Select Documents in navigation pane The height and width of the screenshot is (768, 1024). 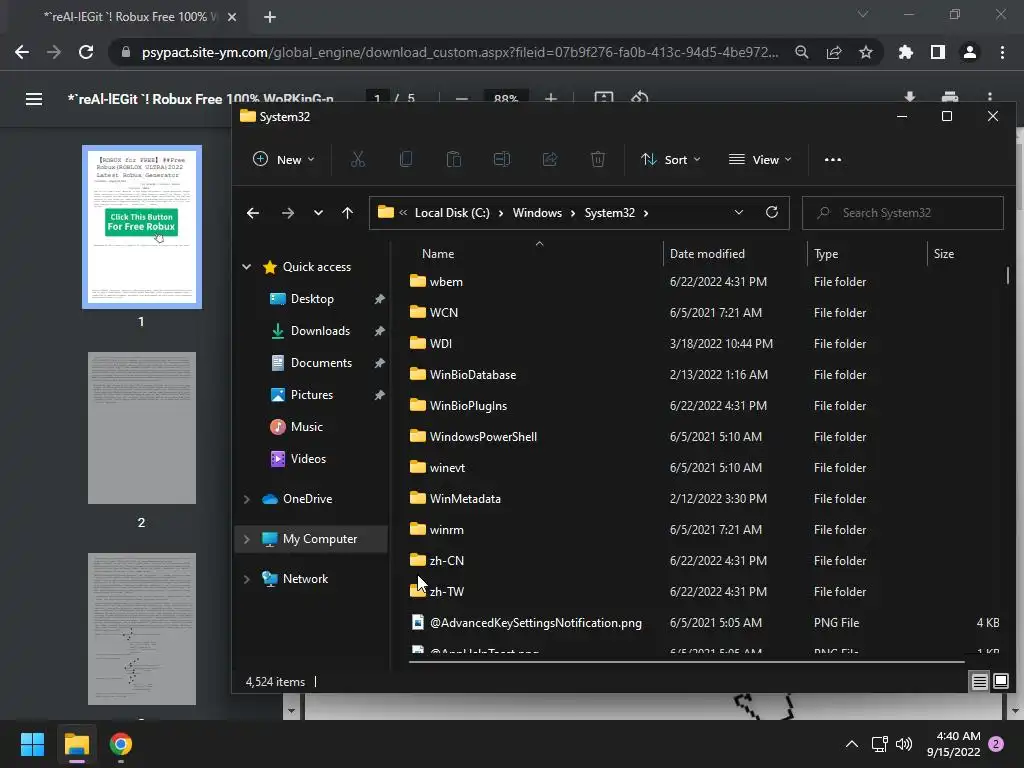[x=321, y=362]
